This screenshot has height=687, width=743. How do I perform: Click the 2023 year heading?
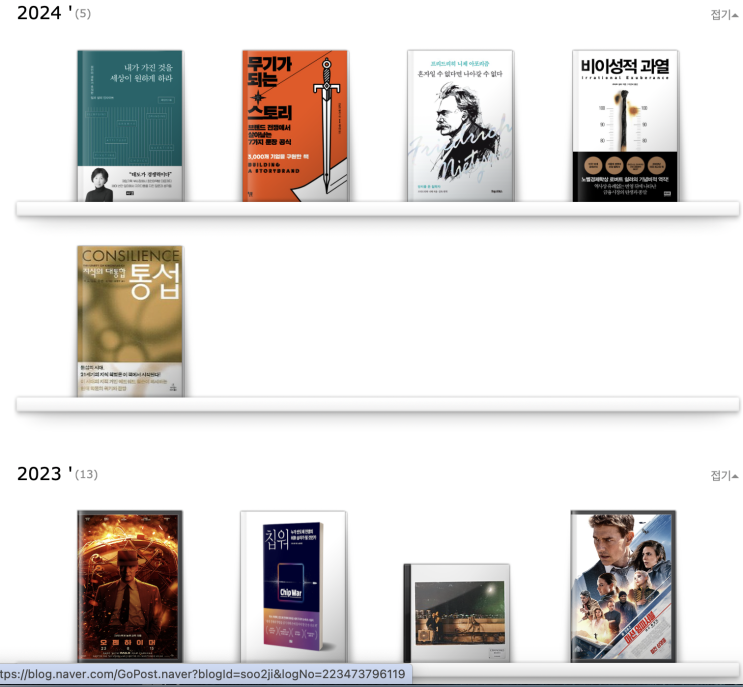(45, 473)
